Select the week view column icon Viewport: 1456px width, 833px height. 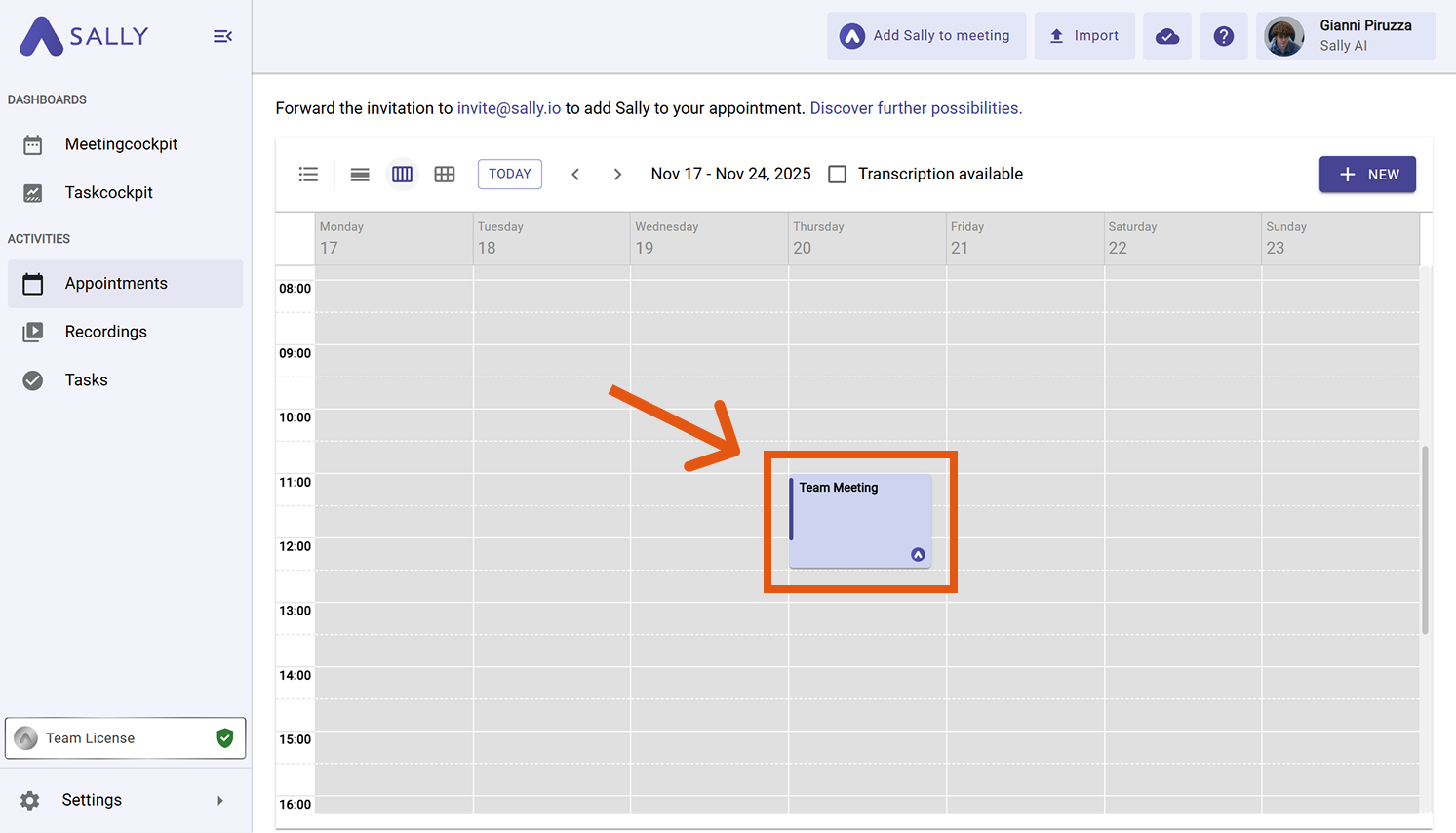click(x=402, y=175)
